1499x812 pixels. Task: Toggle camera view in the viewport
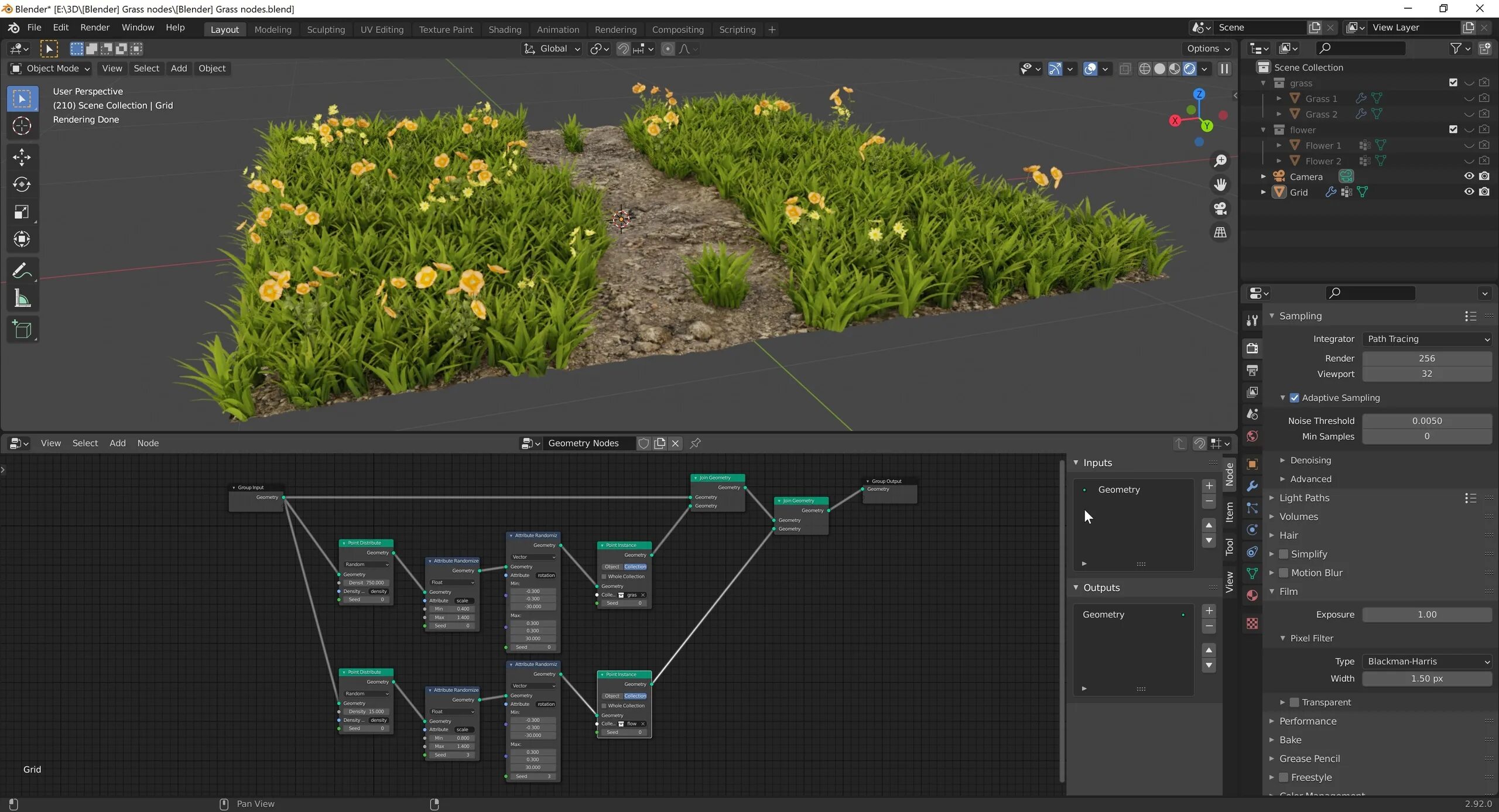click(x=1220, y=209)
